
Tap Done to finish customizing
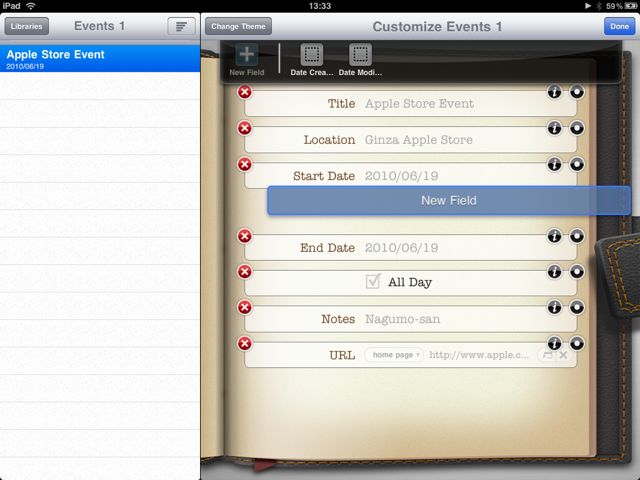619,27
